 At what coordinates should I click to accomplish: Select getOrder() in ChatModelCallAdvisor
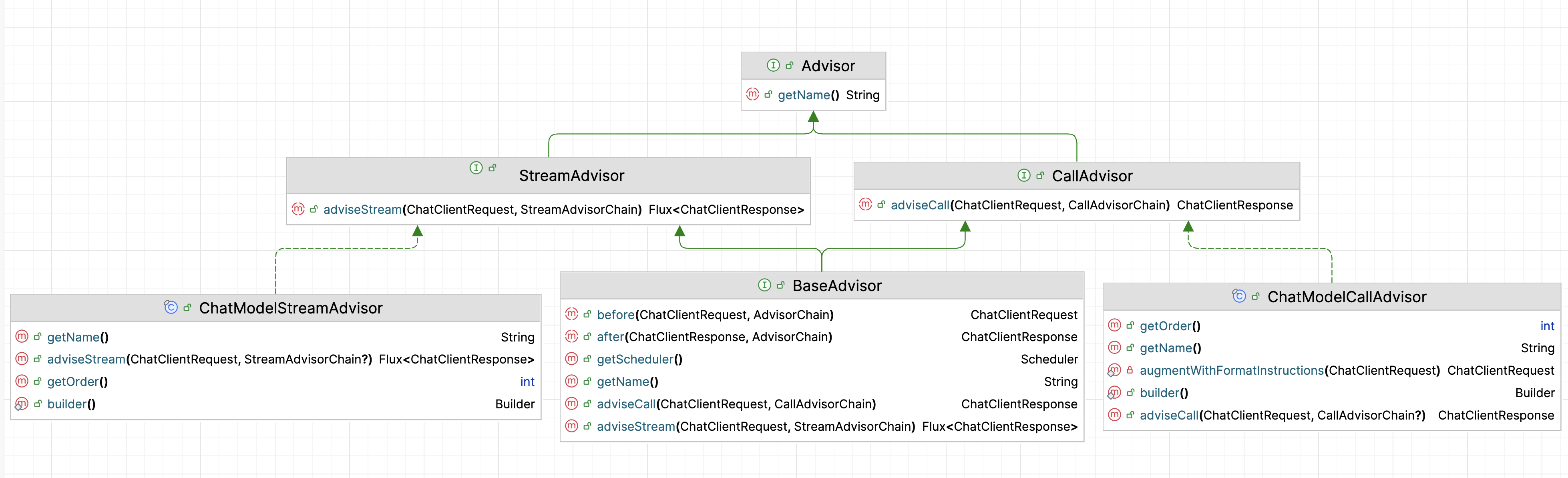1169,326
